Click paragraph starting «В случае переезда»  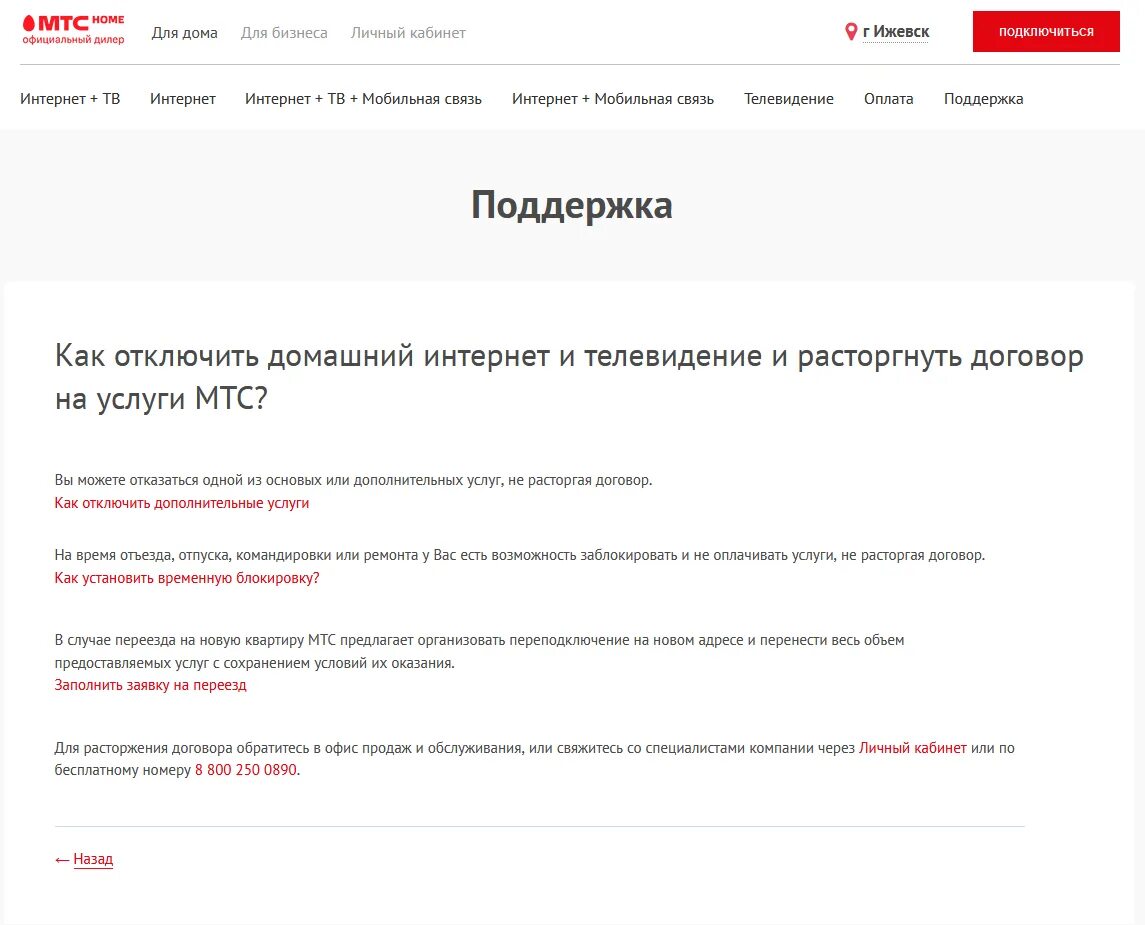pyautogui.click(x=480, y=651)
